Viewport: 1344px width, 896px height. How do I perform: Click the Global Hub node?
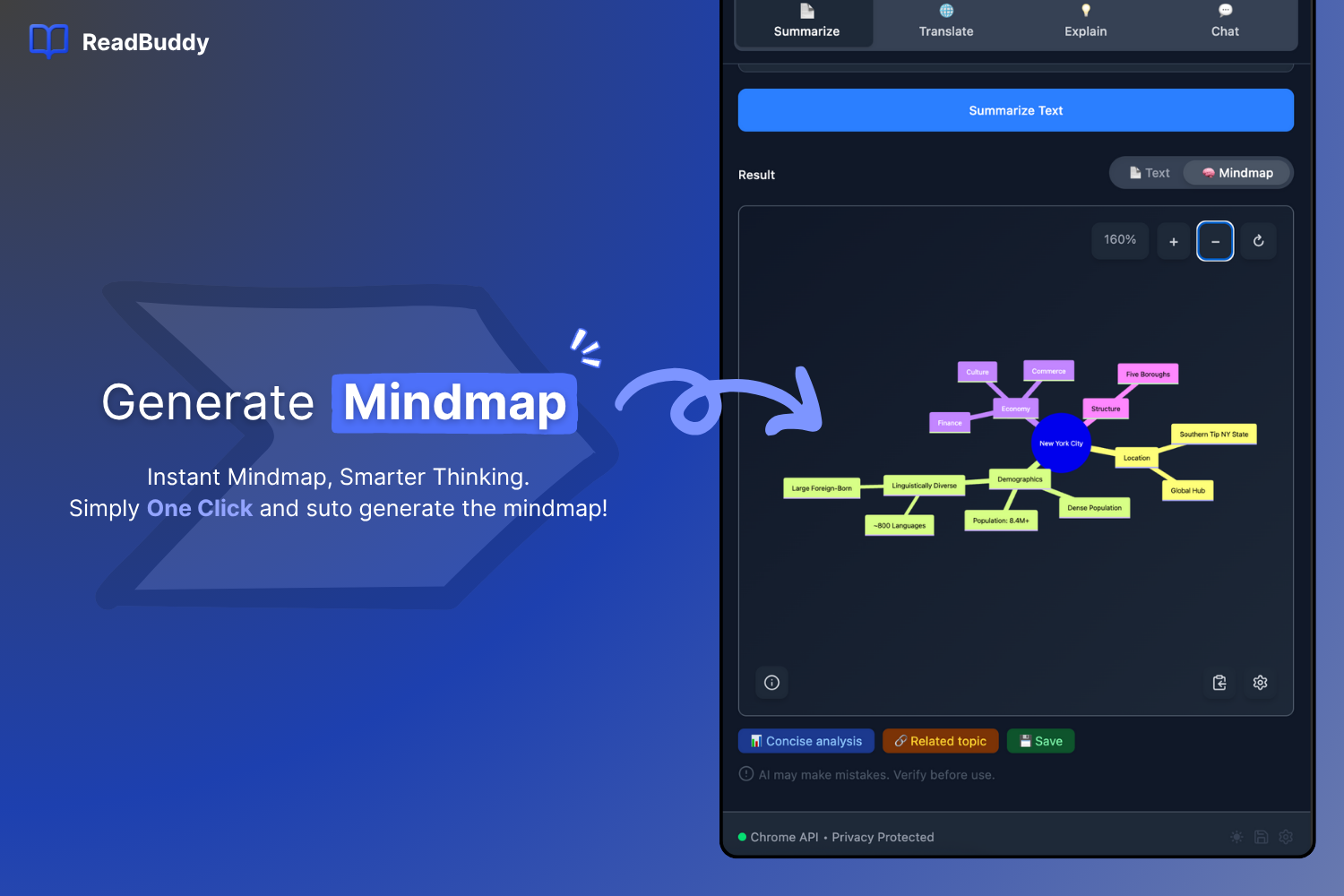pos(1188,490)
